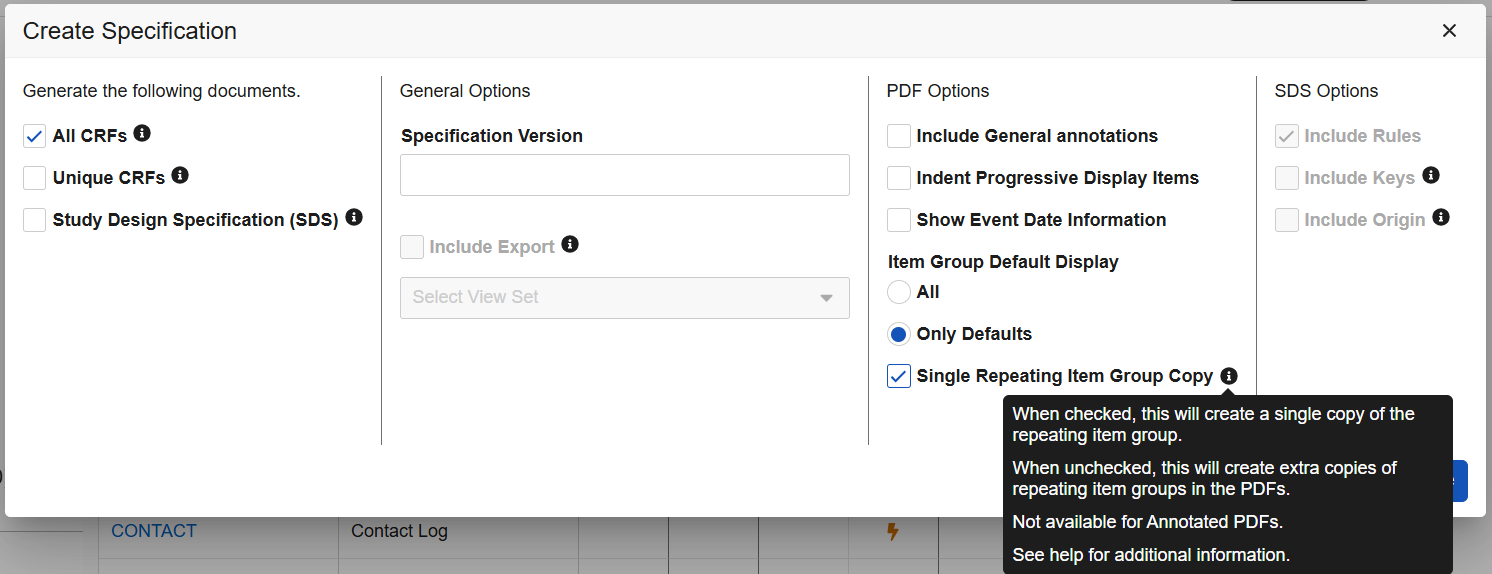Choose Only Defaults radio option
Image resolution: width=1492 pixels, height=574 pixels.
pos(899,334)
